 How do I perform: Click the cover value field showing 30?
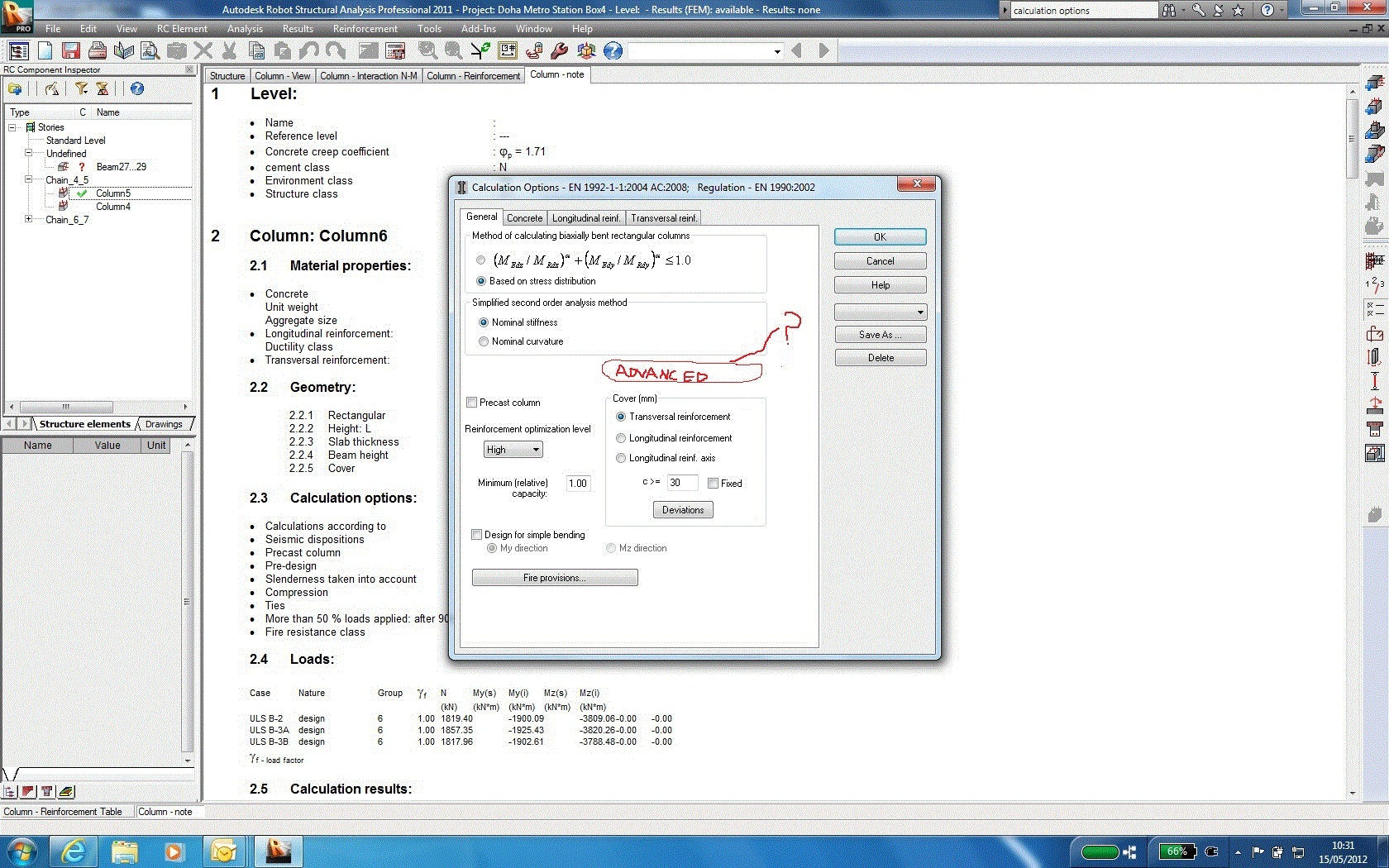(x=682, y=483)
